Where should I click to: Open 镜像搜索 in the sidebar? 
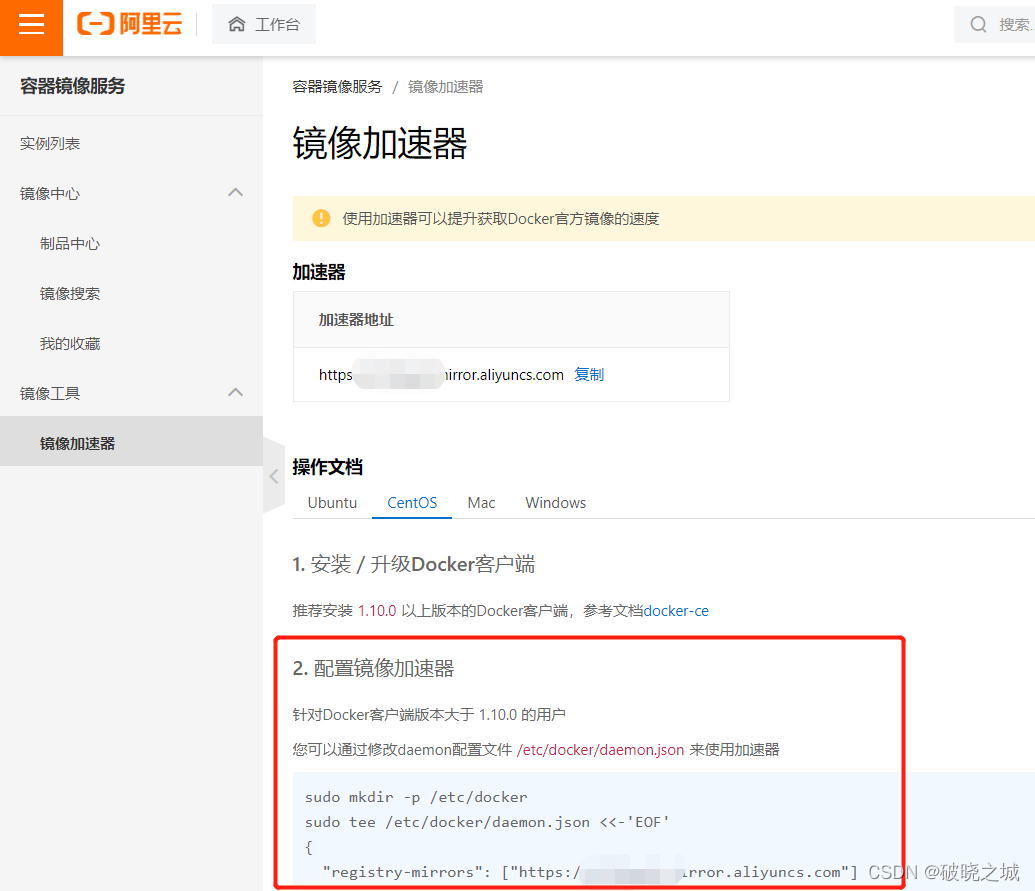[x=70, y=294]
